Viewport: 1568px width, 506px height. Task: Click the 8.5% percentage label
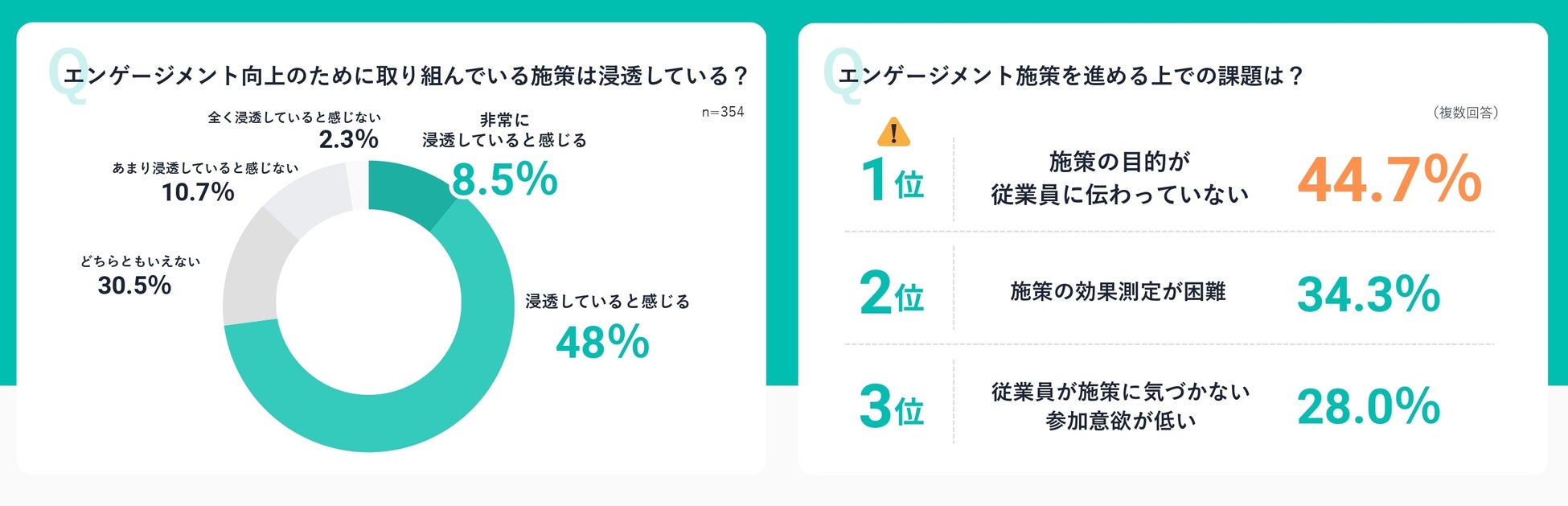504,179
